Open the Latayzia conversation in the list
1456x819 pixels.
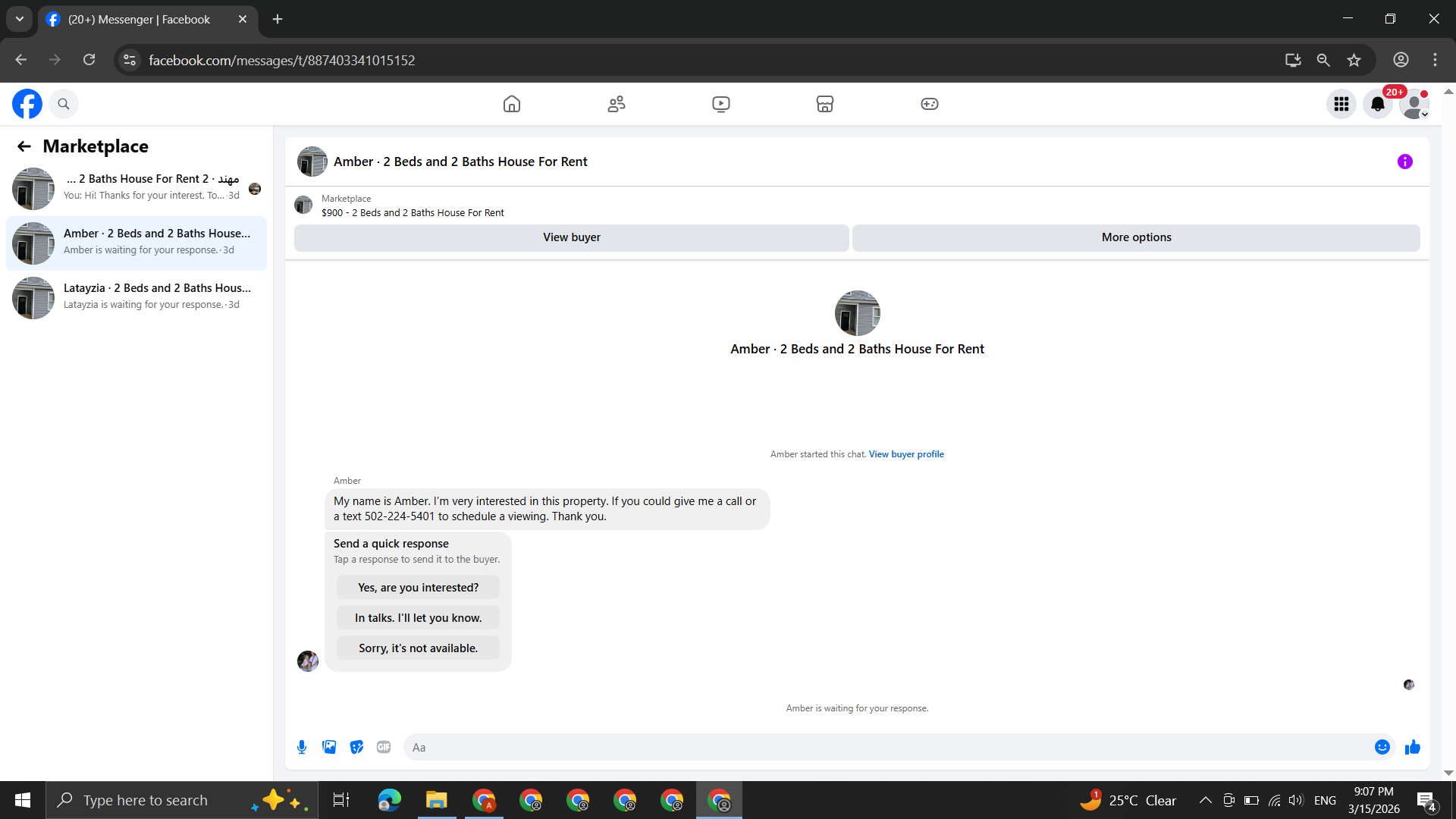pos(136,297)
